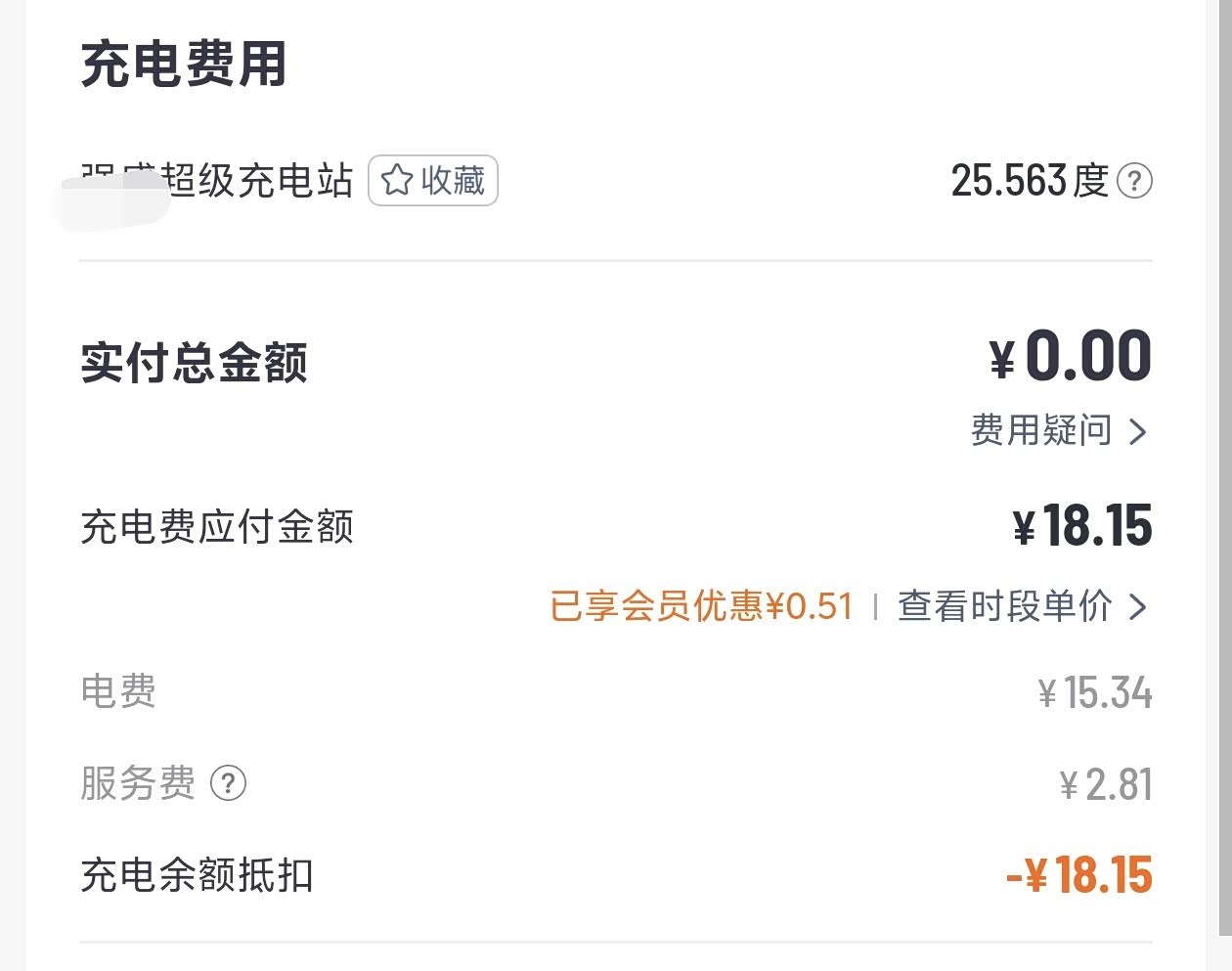Click the orange 已享会员优惠¥0.51 text

(701, 606)
